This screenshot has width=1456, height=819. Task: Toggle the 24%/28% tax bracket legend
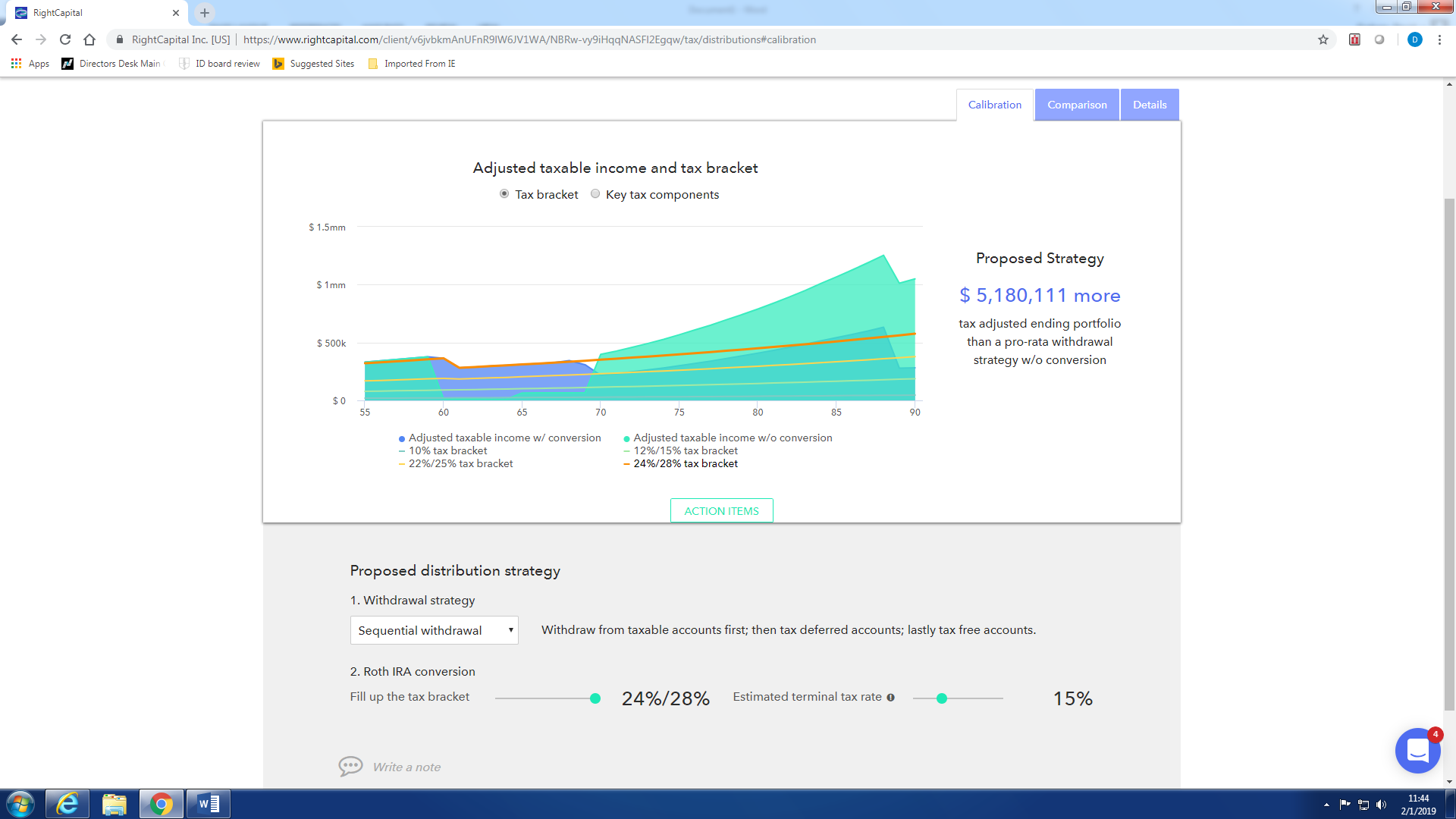pos(680,463)
